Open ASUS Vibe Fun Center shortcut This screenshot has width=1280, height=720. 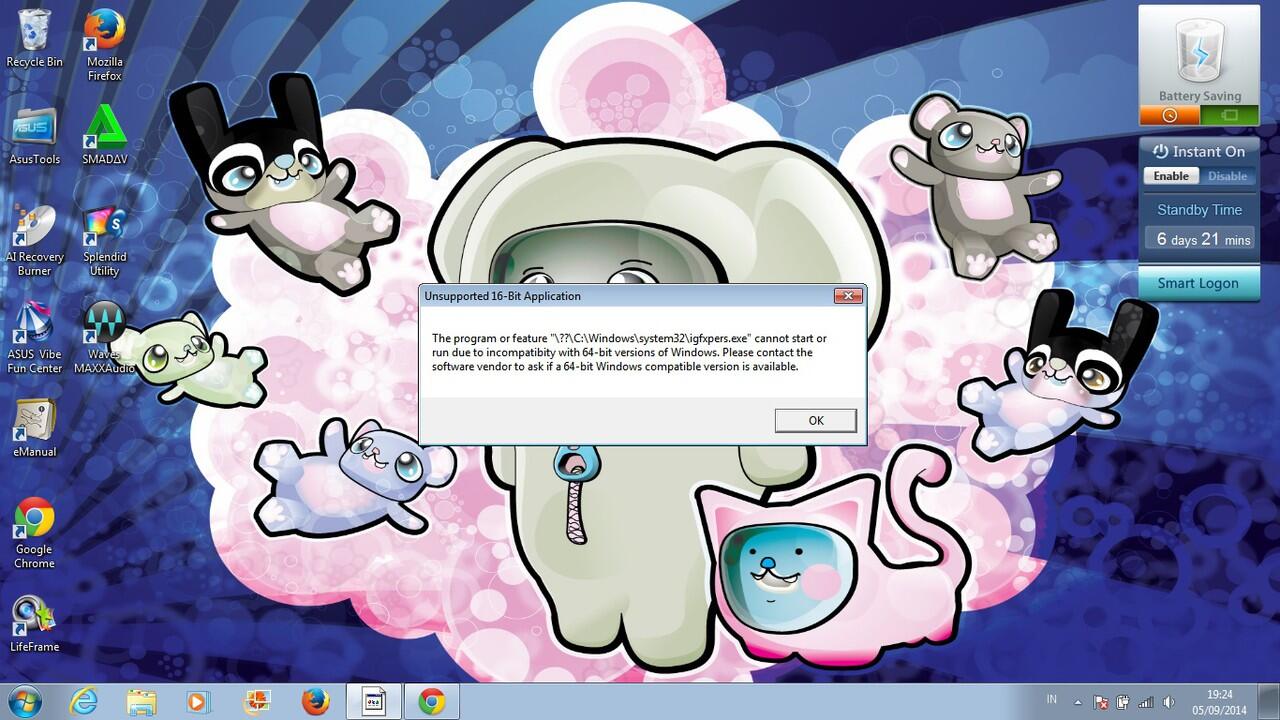click(34, 338)
